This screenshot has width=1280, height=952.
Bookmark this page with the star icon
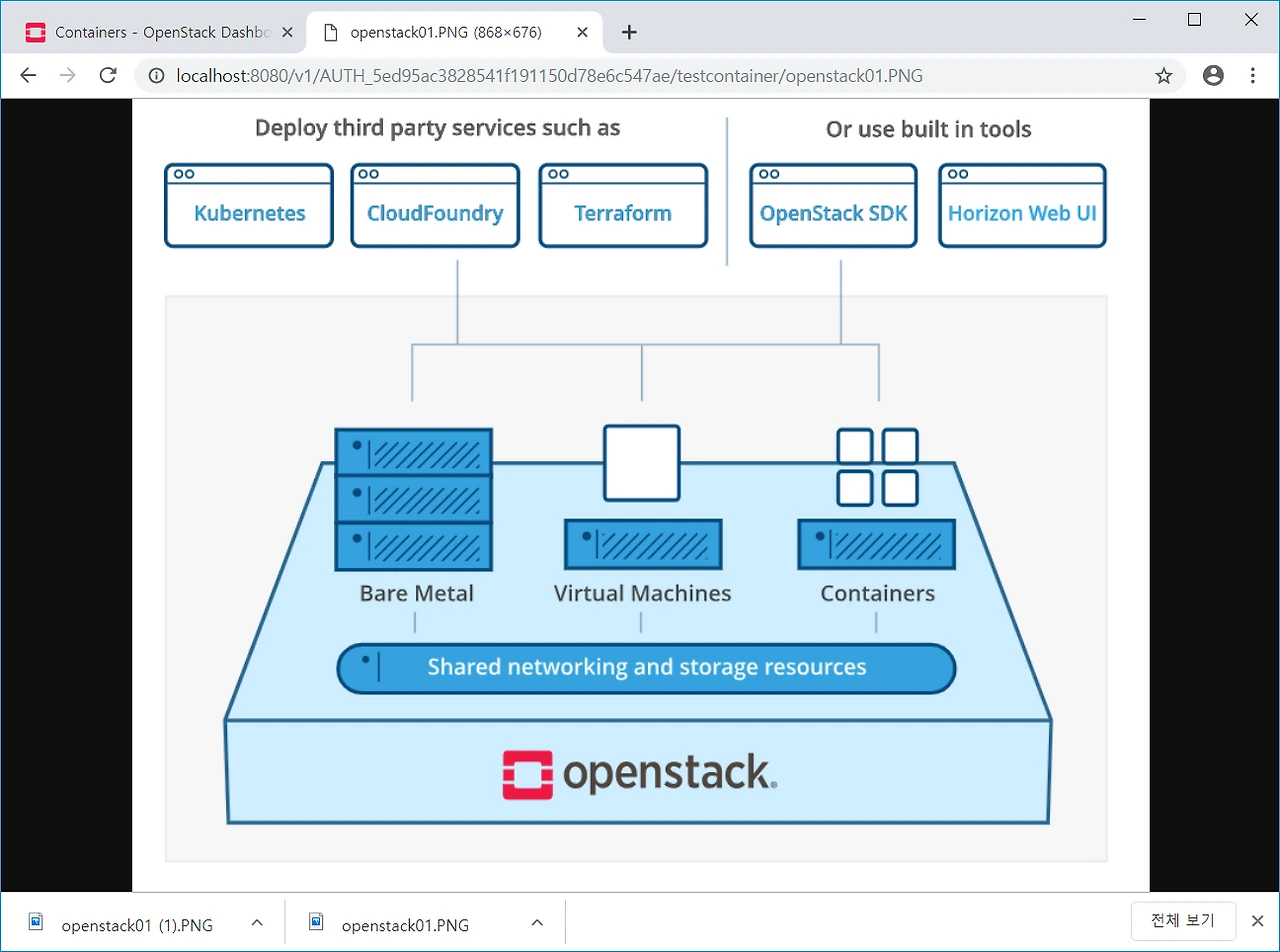1164,76
